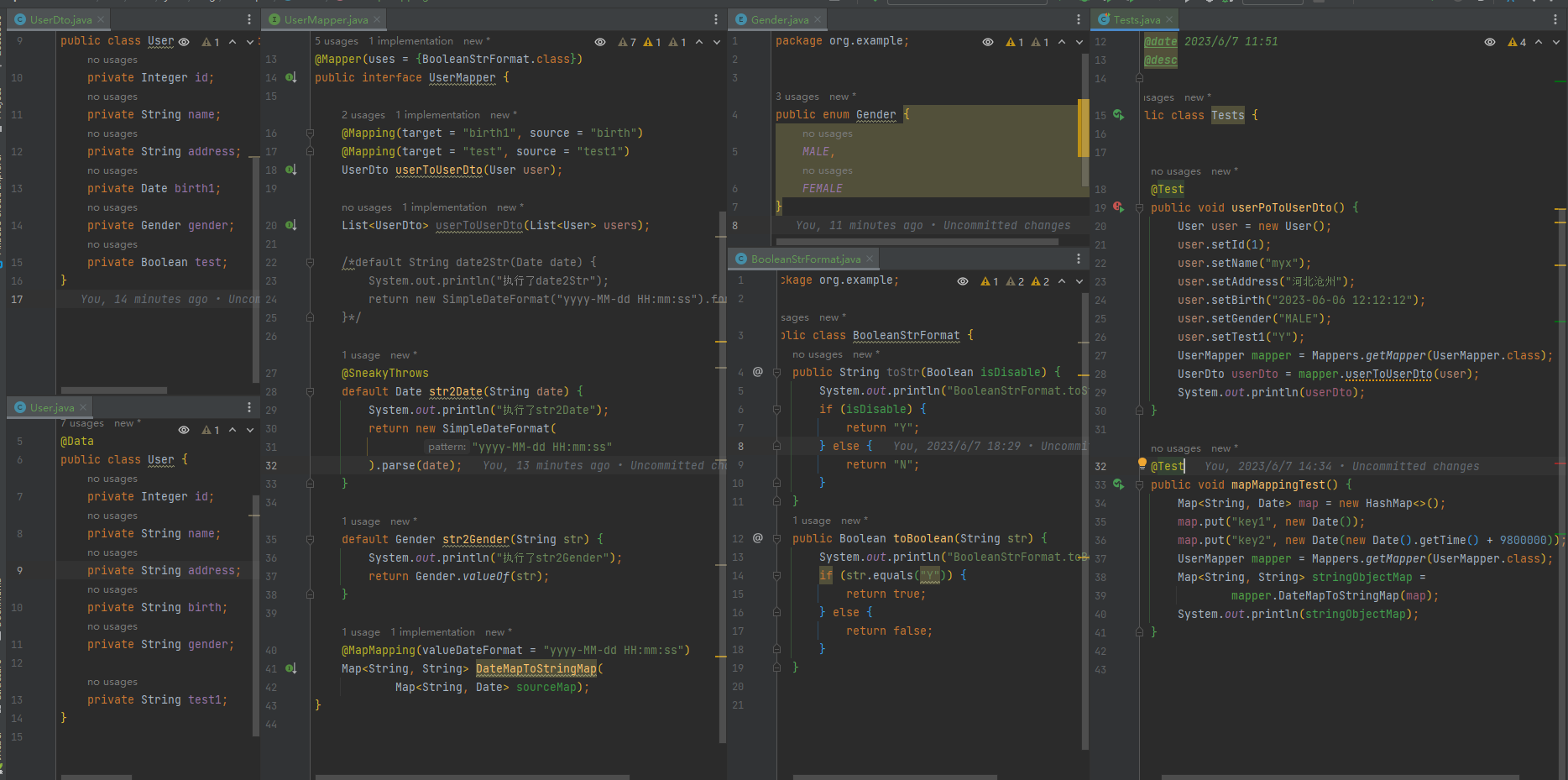Open tab options menu for BooleanStrFormat.java pane

1079,259
